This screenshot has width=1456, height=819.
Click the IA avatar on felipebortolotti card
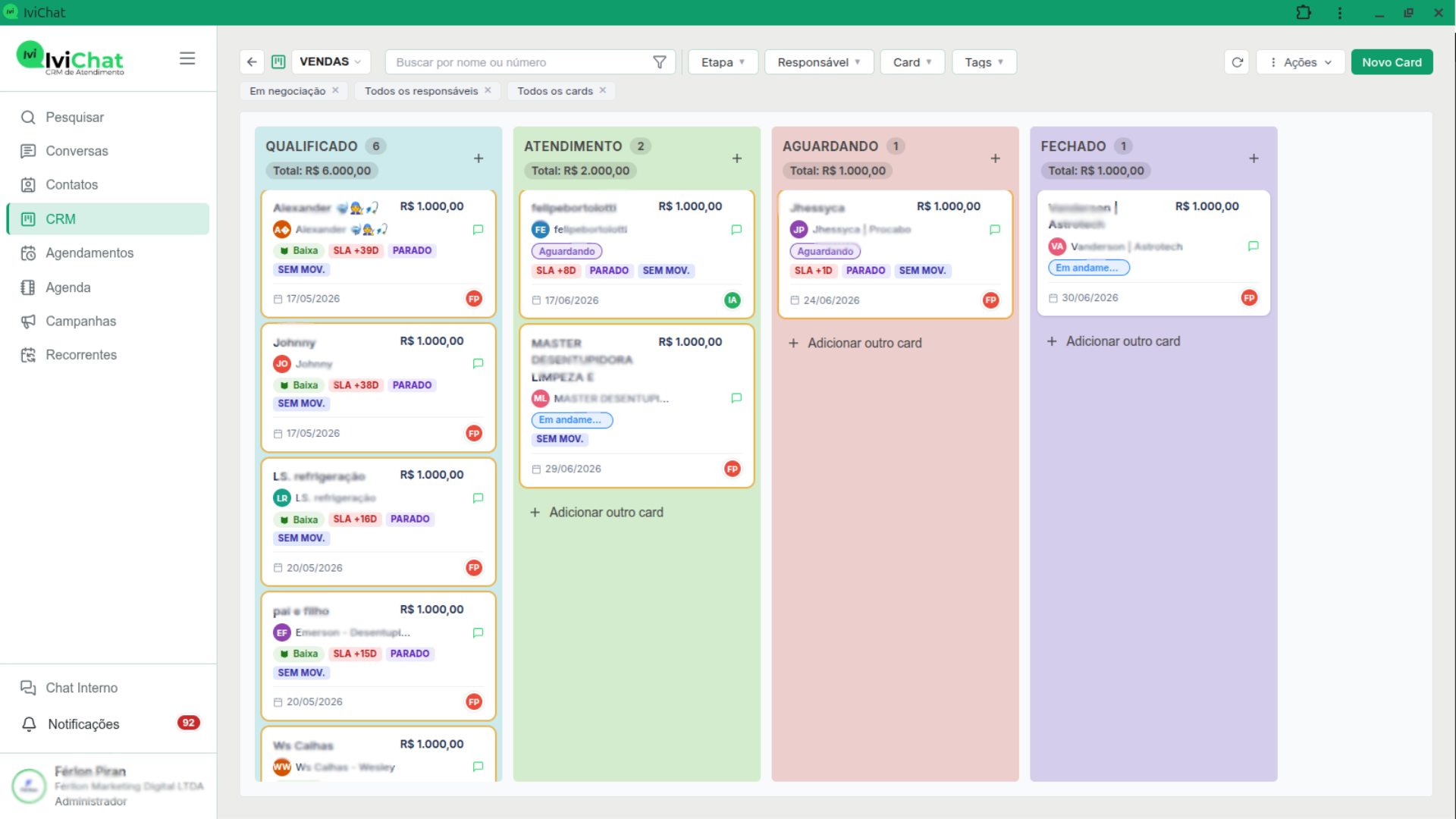point(732,300)
